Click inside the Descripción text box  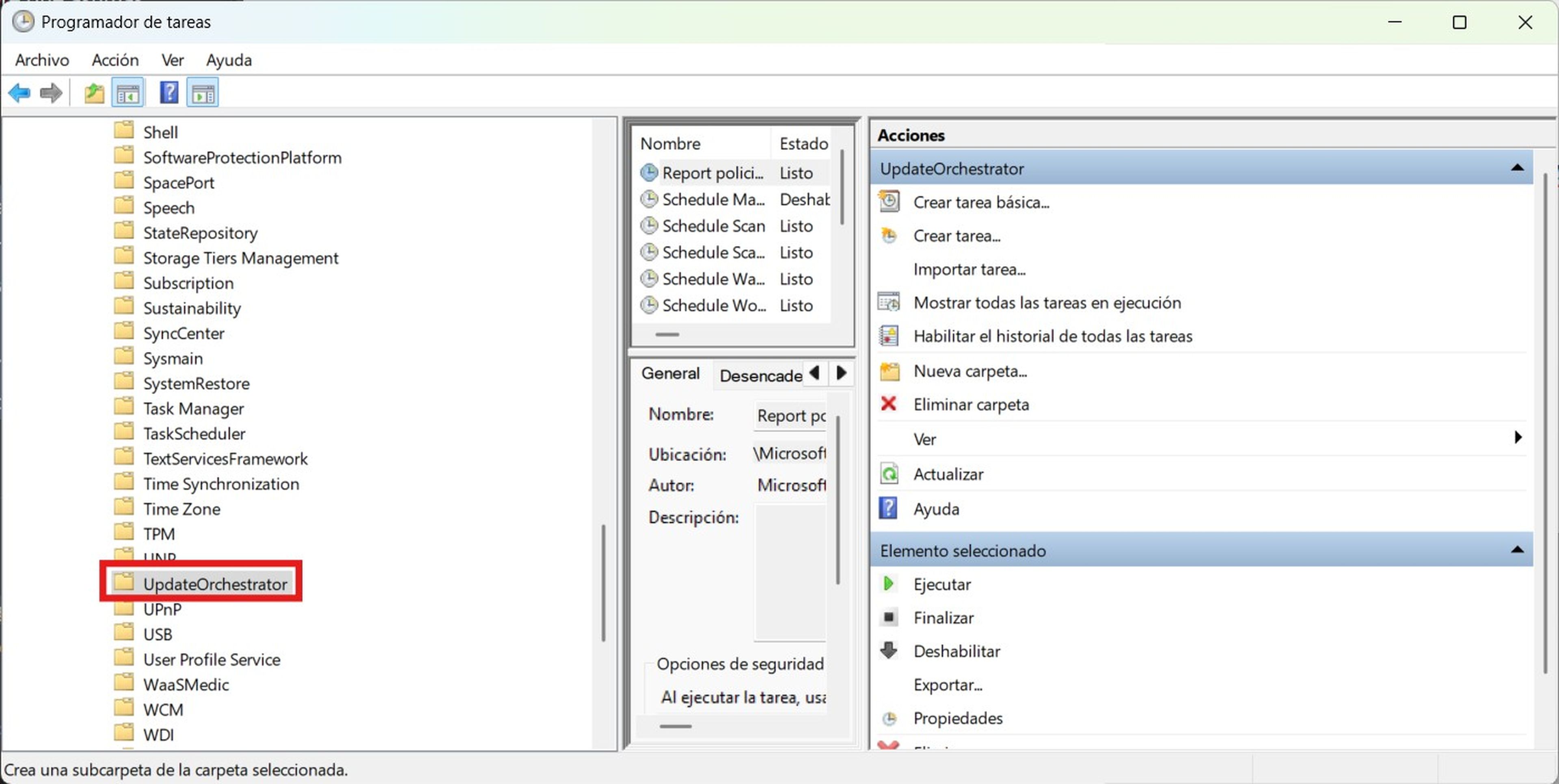(790, 572)
